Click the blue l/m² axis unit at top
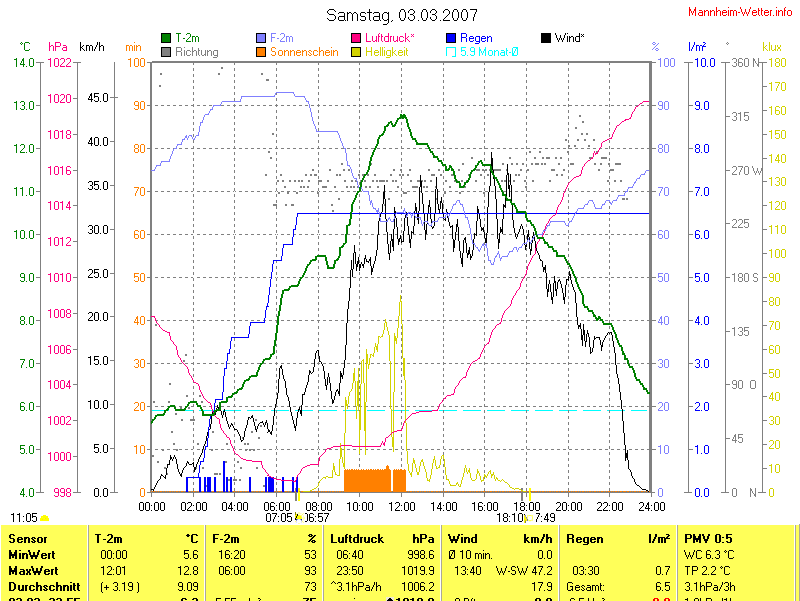This screenshot has width=800, height=601. 697,47
